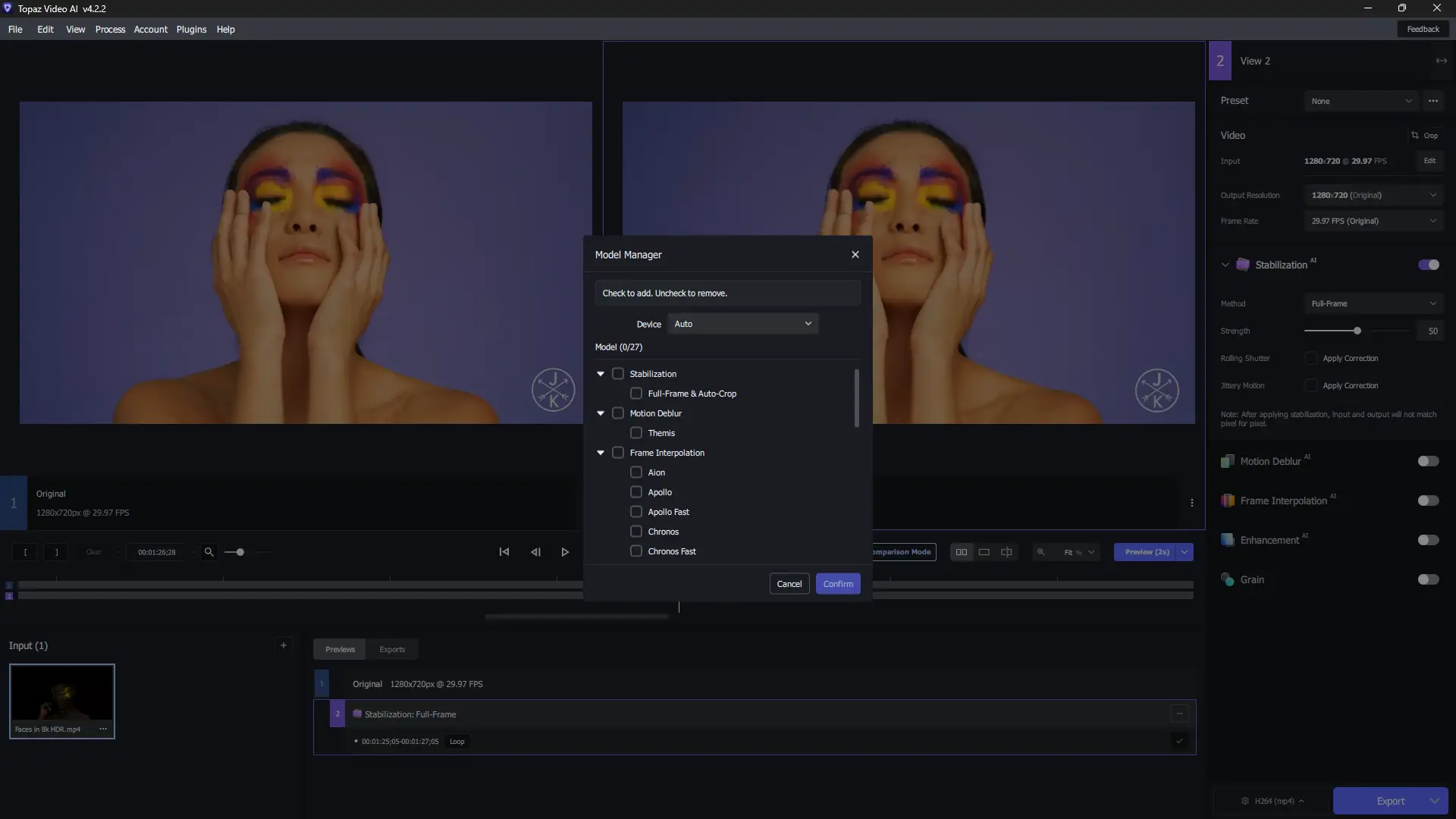Select the split view layout icon
1456x819 pixels.
coord(1006,552)
